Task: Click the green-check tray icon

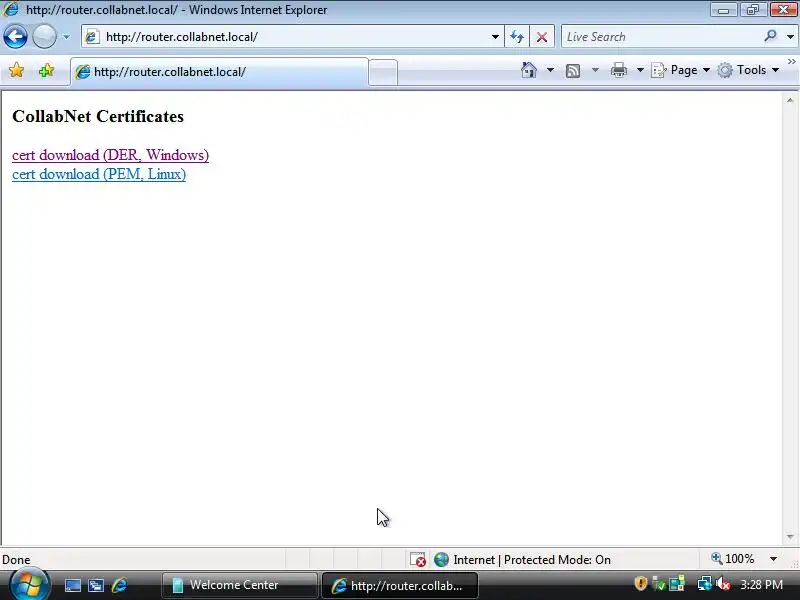Action: tap(659, 584)
